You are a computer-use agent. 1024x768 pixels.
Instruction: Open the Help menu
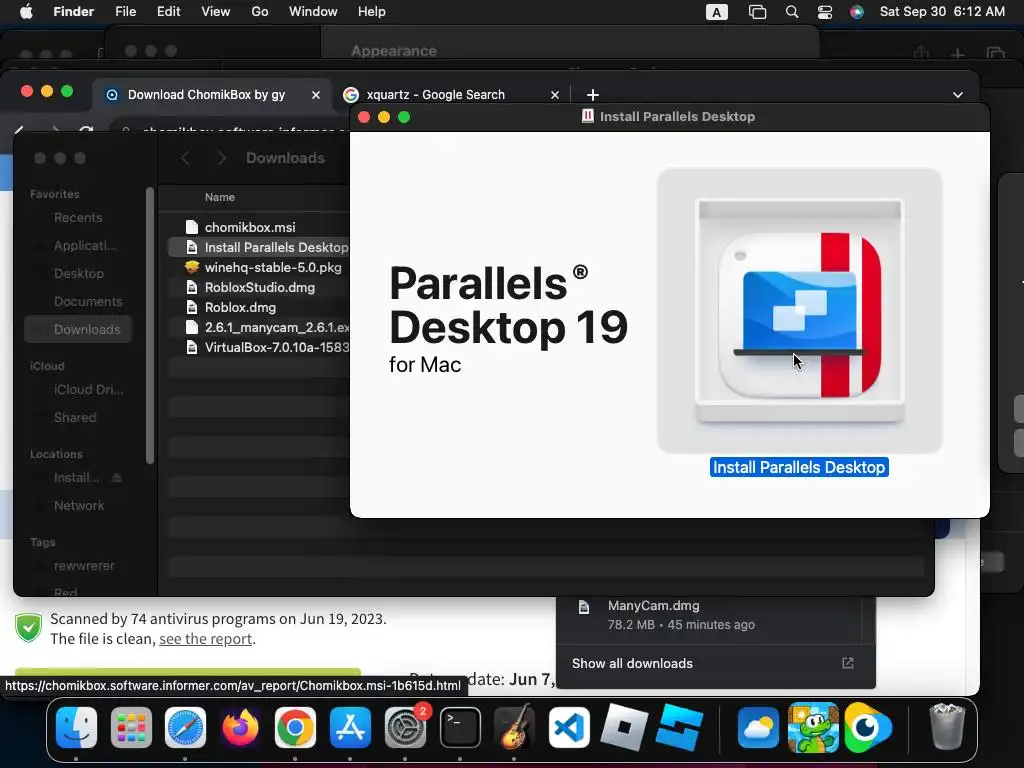[x=372, y=12]
